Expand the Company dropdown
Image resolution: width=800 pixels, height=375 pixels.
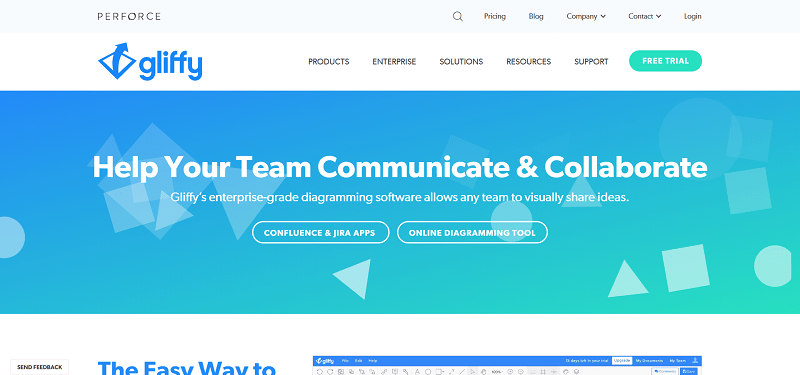click(586, 16)
